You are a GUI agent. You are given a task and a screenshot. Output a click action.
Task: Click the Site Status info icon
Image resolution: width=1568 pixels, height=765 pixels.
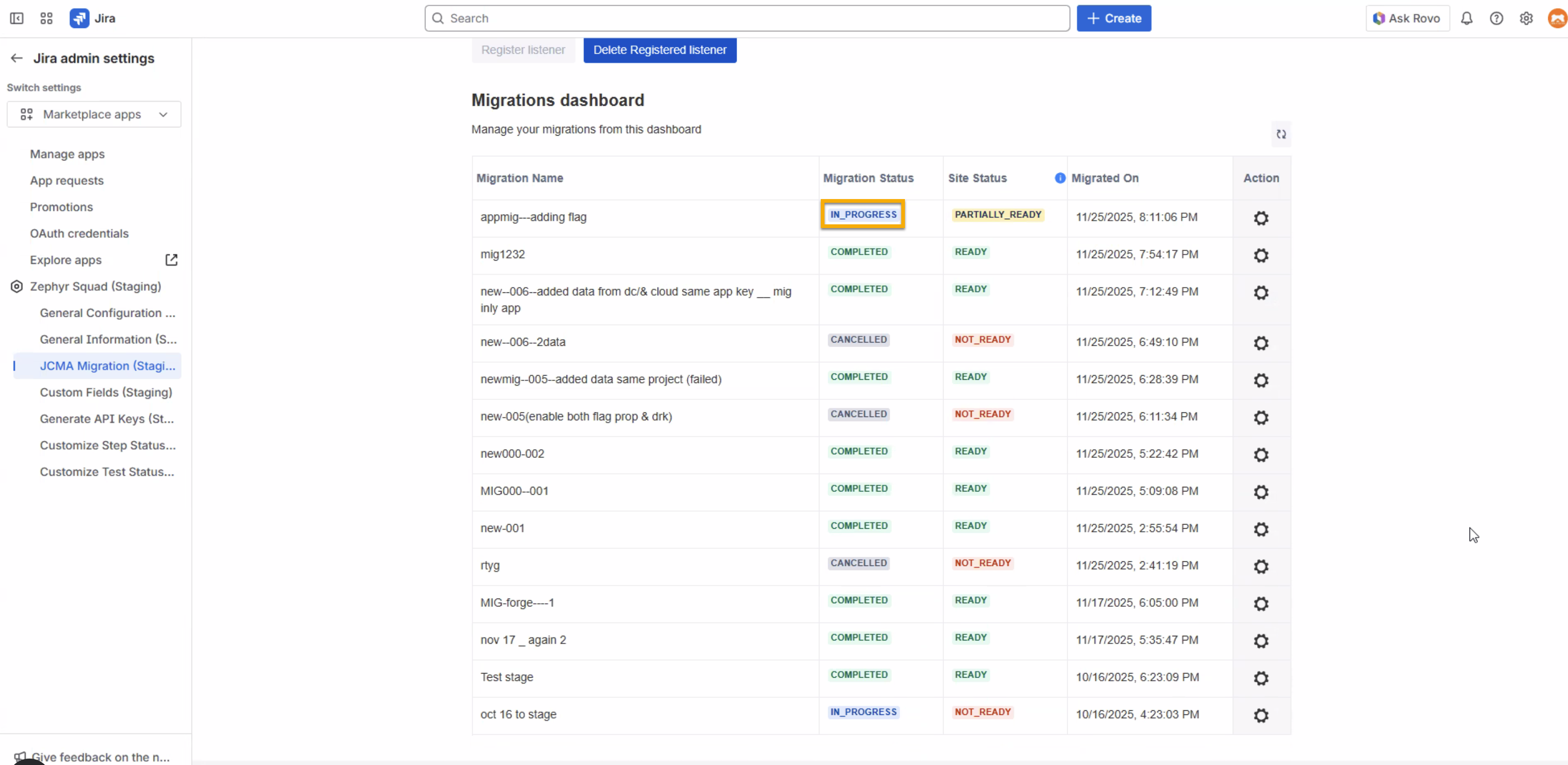(x=1060, y=178)
